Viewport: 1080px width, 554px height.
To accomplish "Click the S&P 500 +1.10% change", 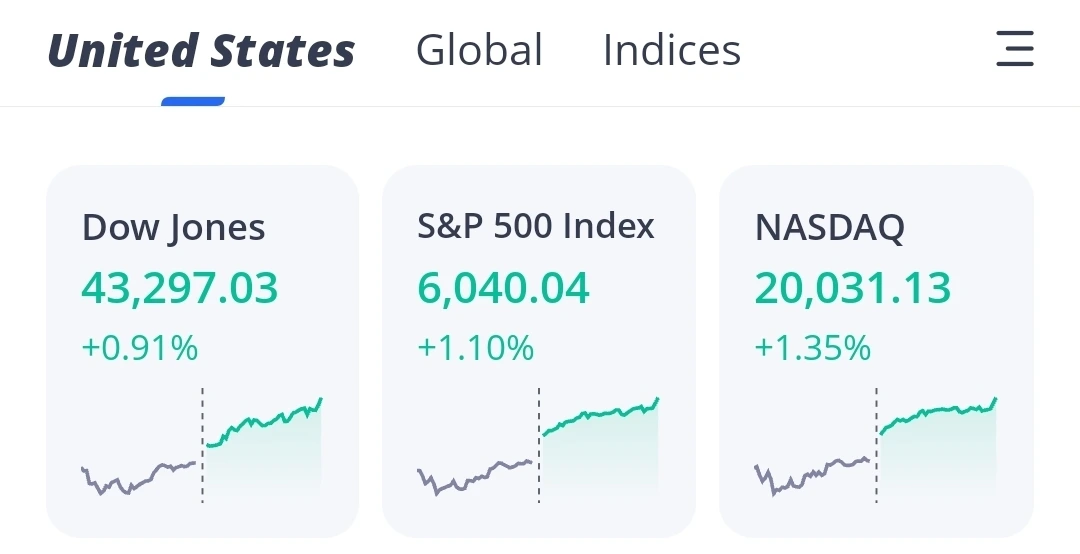I will point(476,349).
